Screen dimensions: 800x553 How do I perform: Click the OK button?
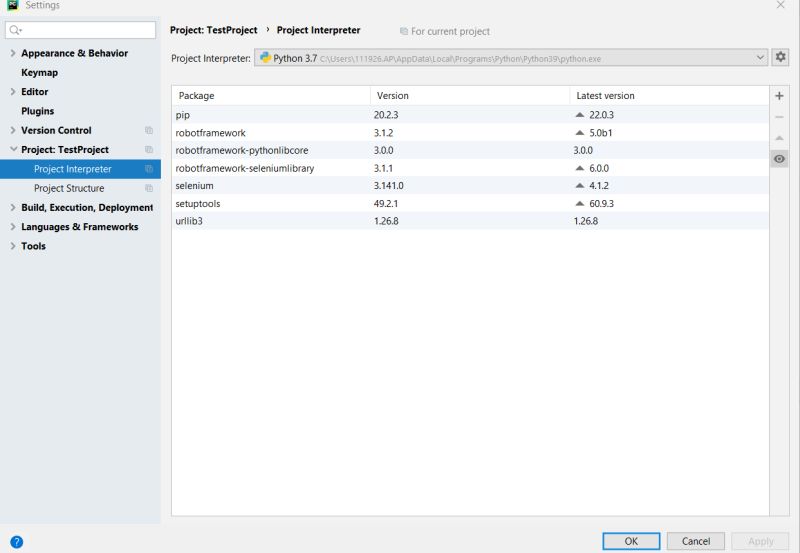[x=631, y=541]
